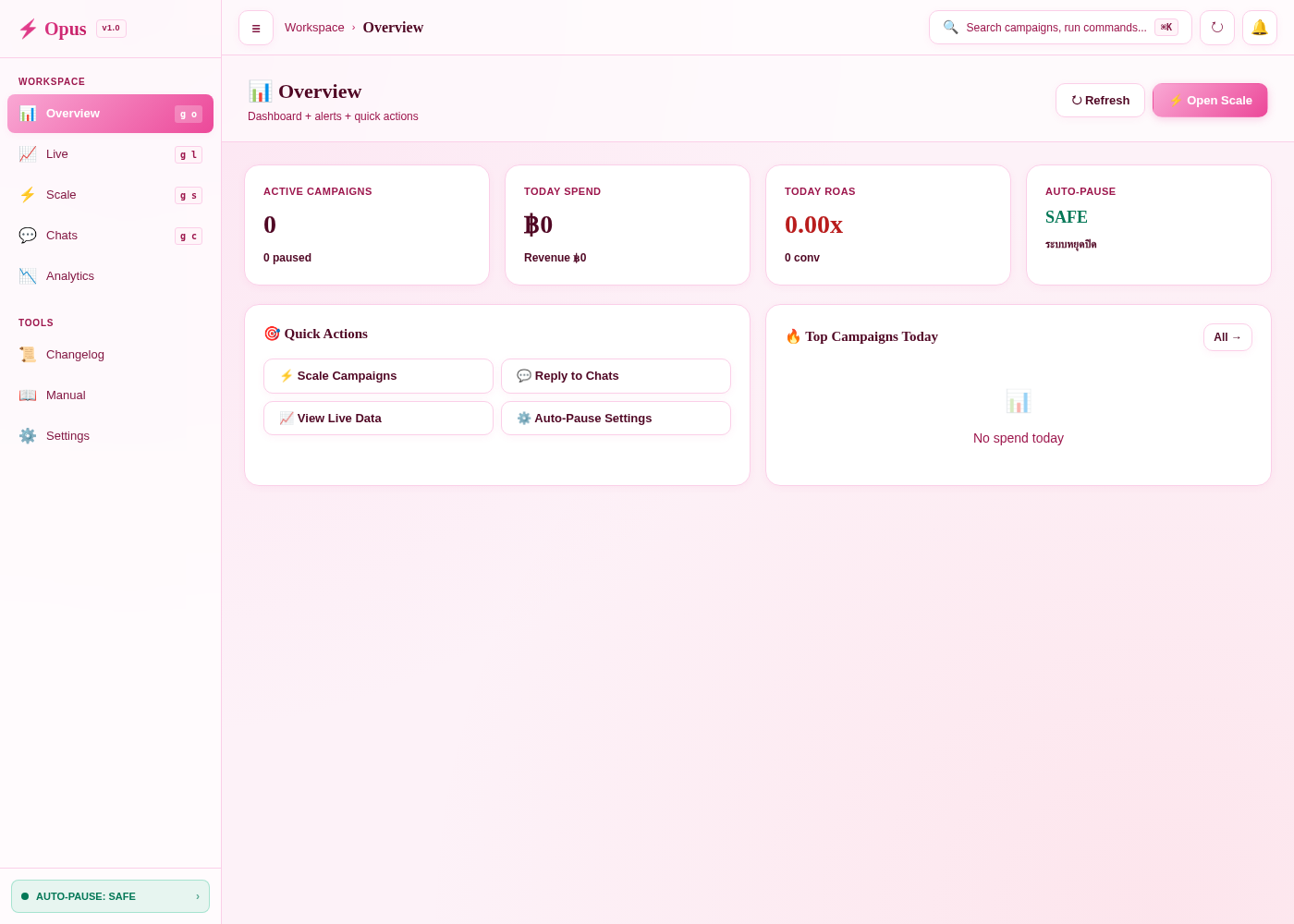Click the circular reload icon in top bar
The width and height of the screenshot is (1294, 924).
[x=1217, y=28]
